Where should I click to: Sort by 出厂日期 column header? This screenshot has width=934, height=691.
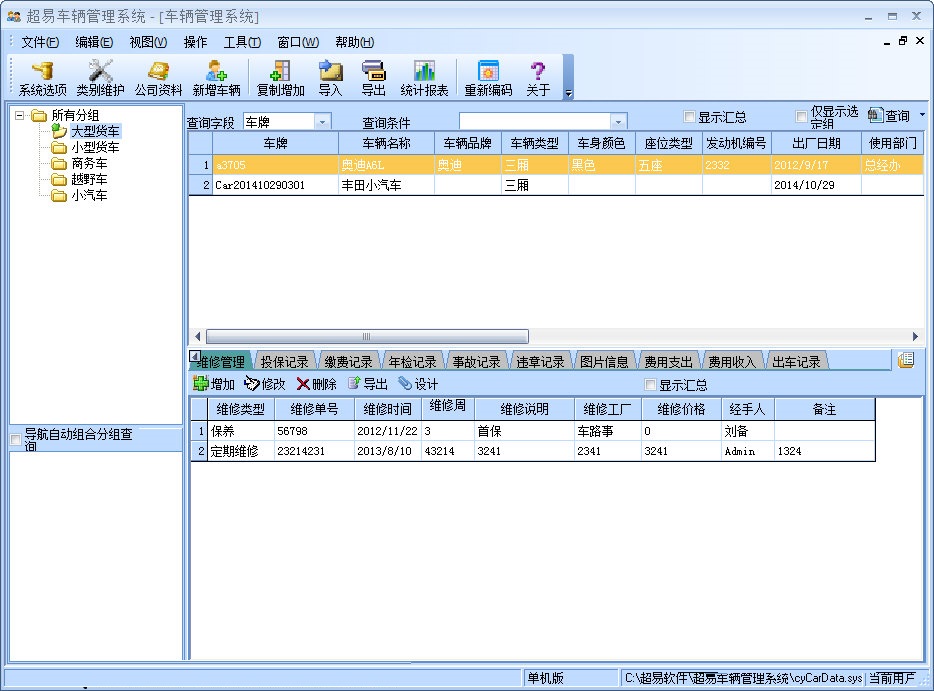point(816,143)
